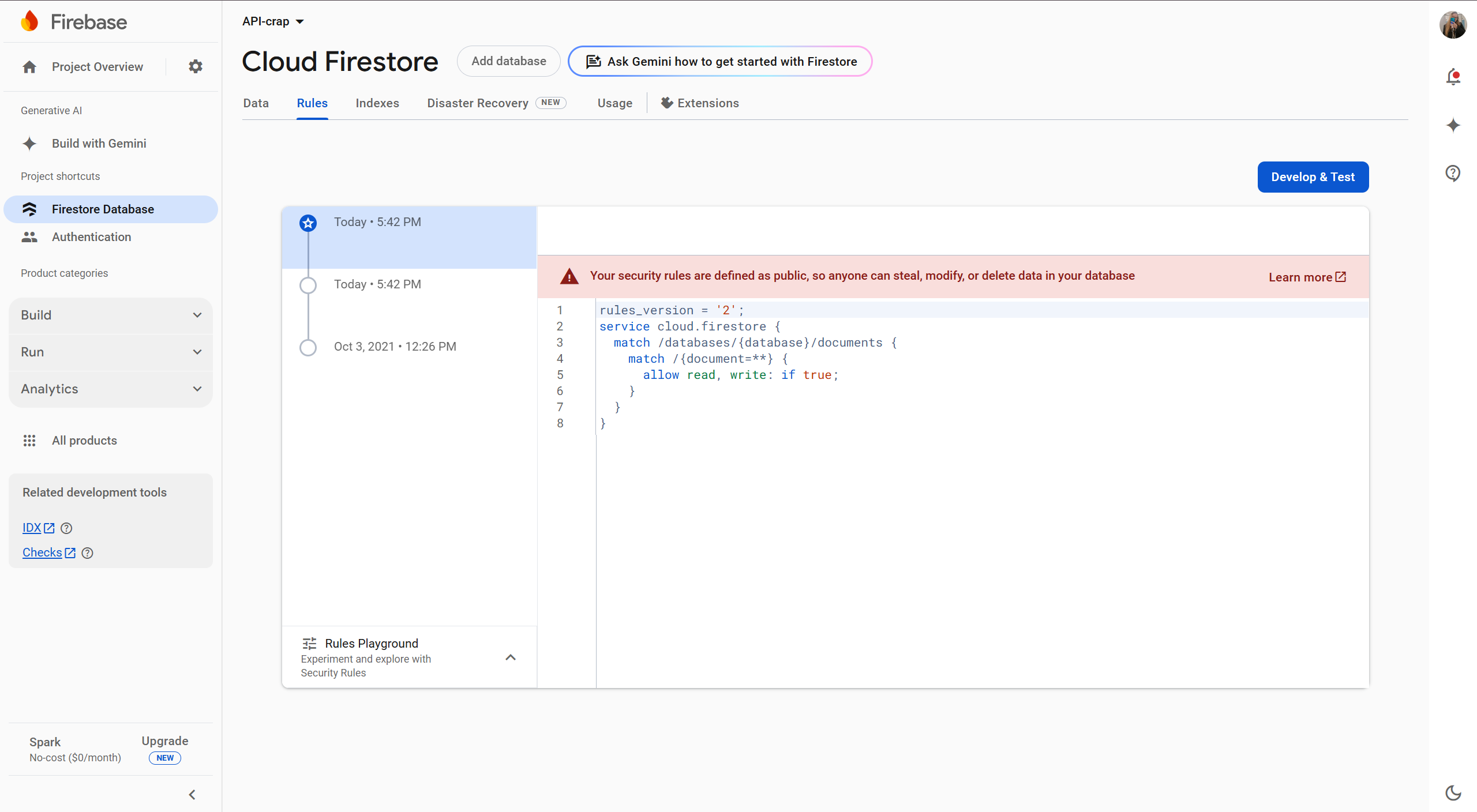Select the Oct 3, 2021 version marker
The image size is (1477, 812).
click(x=308, y=348)
